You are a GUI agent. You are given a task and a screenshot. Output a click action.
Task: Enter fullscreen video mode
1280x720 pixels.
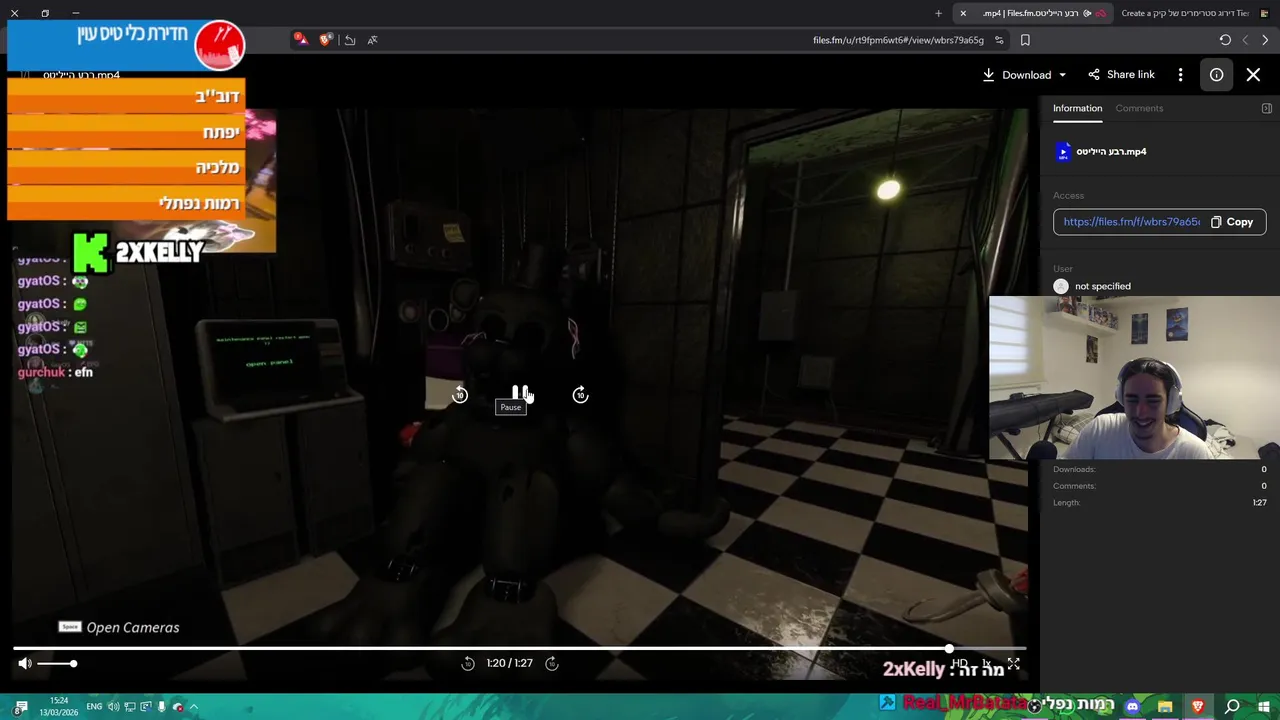pyautogui.click(x=1013, y=663)
